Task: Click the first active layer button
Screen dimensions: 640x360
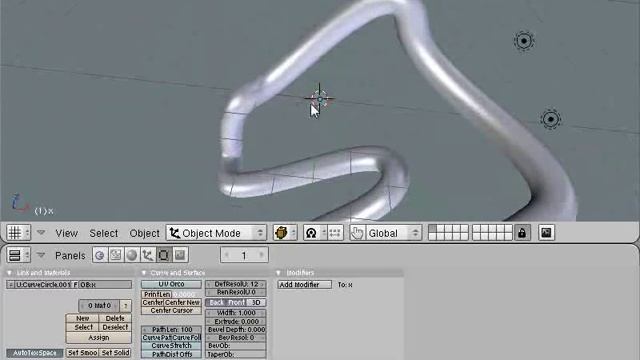Action: pyautogui.click(x=433, y=229)
